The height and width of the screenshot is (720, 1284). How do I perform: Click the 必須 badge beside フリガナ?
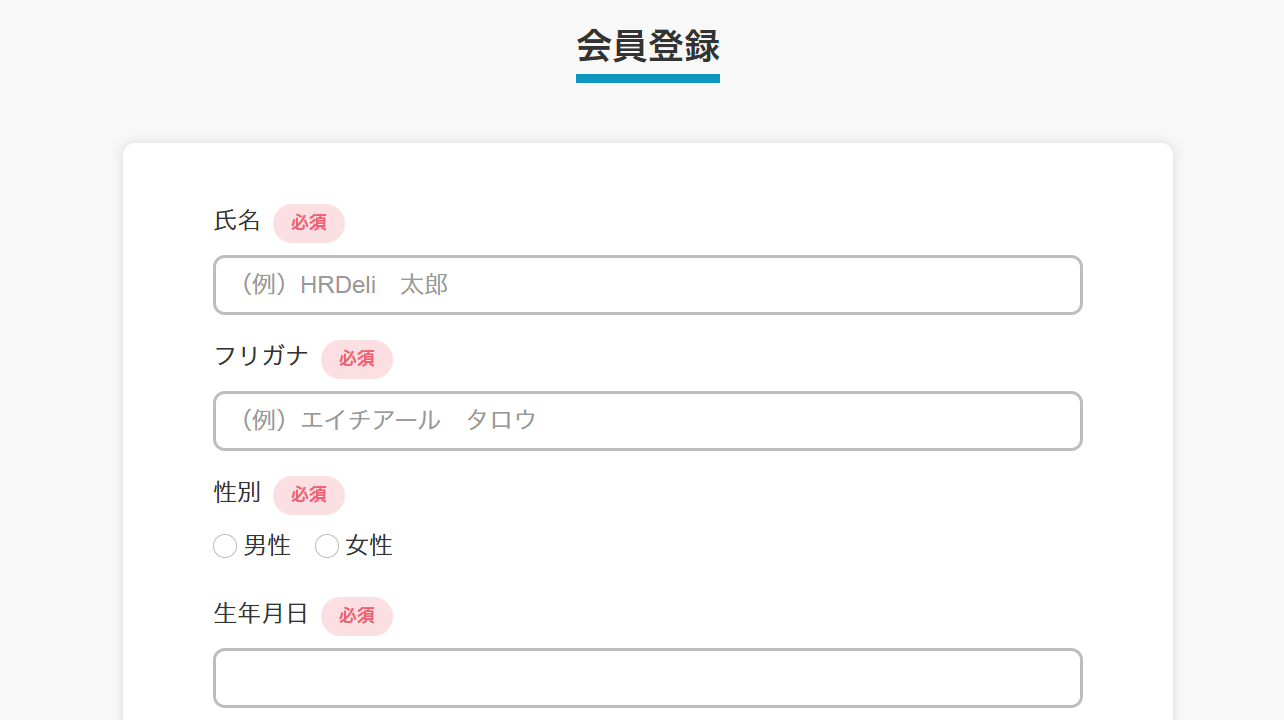(357, 359)
